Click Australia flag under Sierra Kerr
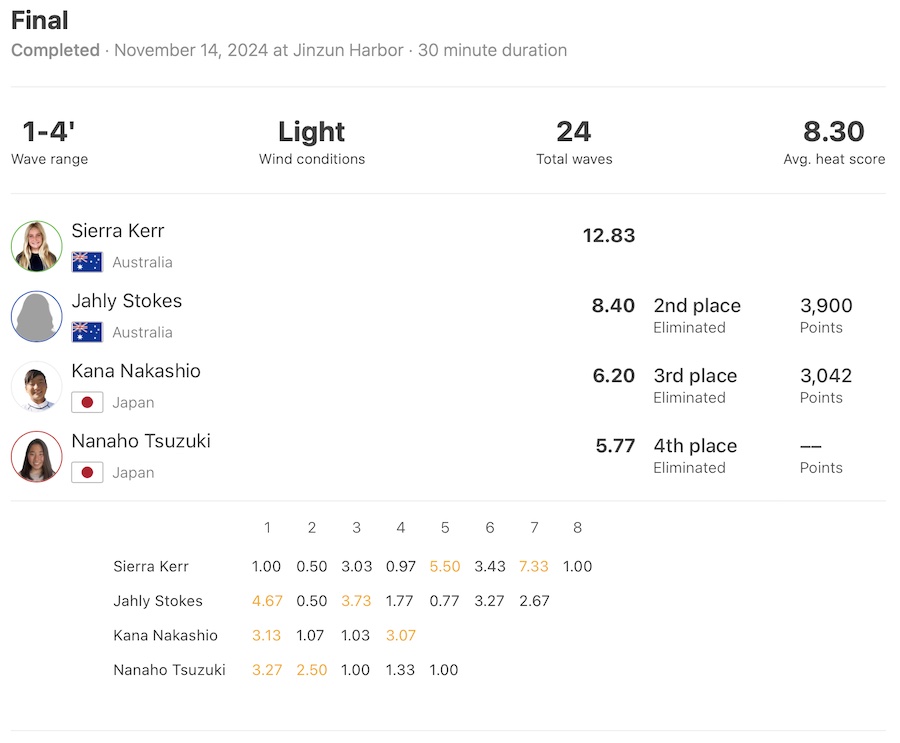 click(x=87, y=262)
